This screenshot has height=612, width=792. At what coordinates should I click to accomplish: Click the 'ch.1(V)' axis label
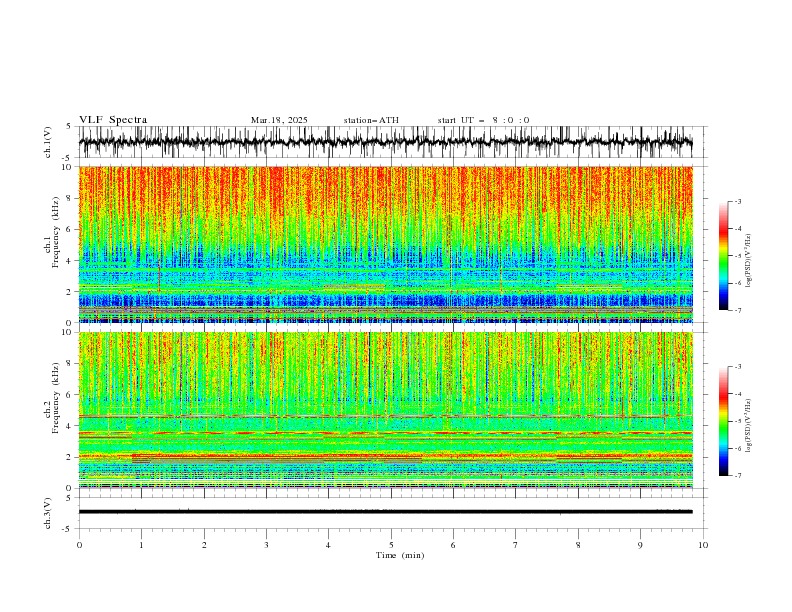[x=48, y=142]
